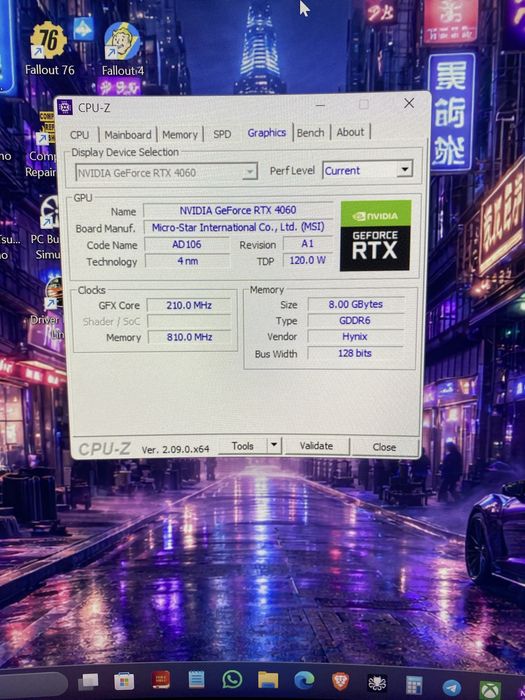Click the Memory clock value 810.0 MHz
Screen dimensions: 525x700
(x=189, y=337)
